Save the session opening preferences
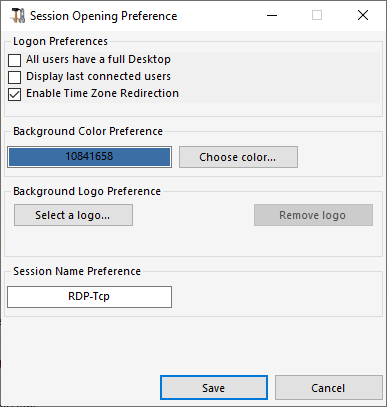 214,388
